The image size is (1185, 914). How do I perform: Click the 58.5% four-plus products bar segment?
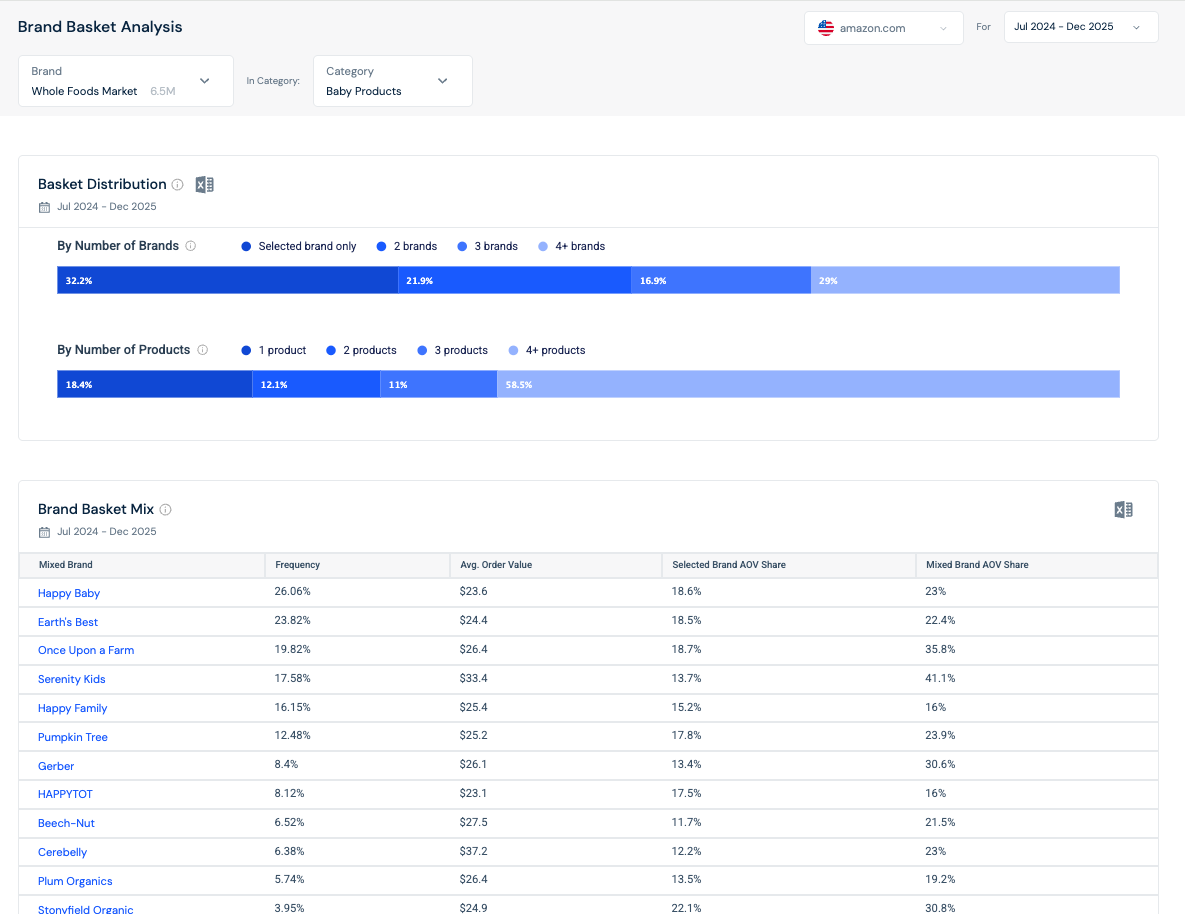[x=809, y=384]
